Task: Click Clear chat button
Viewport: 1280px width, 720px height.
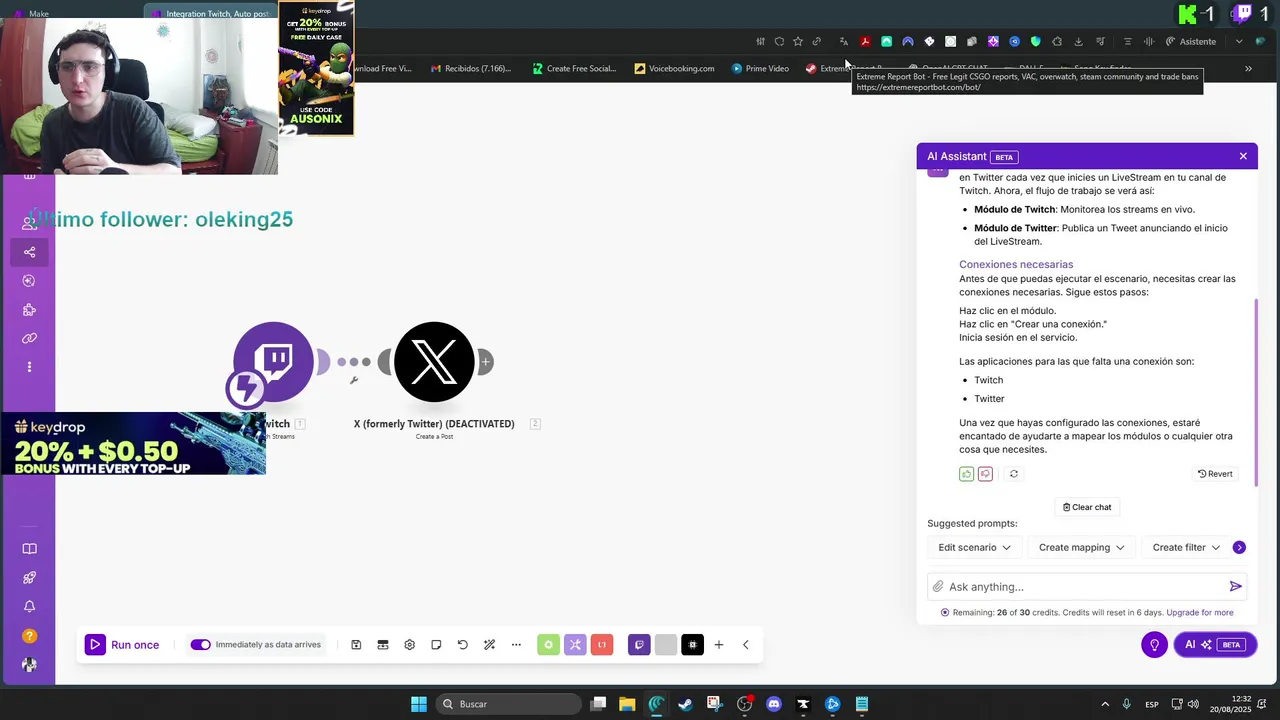Action: (x=1087, y=507)
